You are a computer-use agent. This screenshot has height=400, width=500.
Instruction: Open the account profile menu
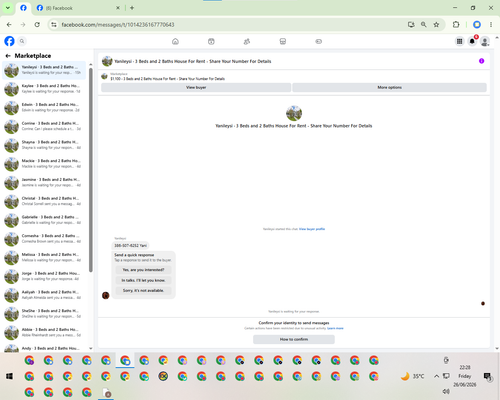coord(485,41)
